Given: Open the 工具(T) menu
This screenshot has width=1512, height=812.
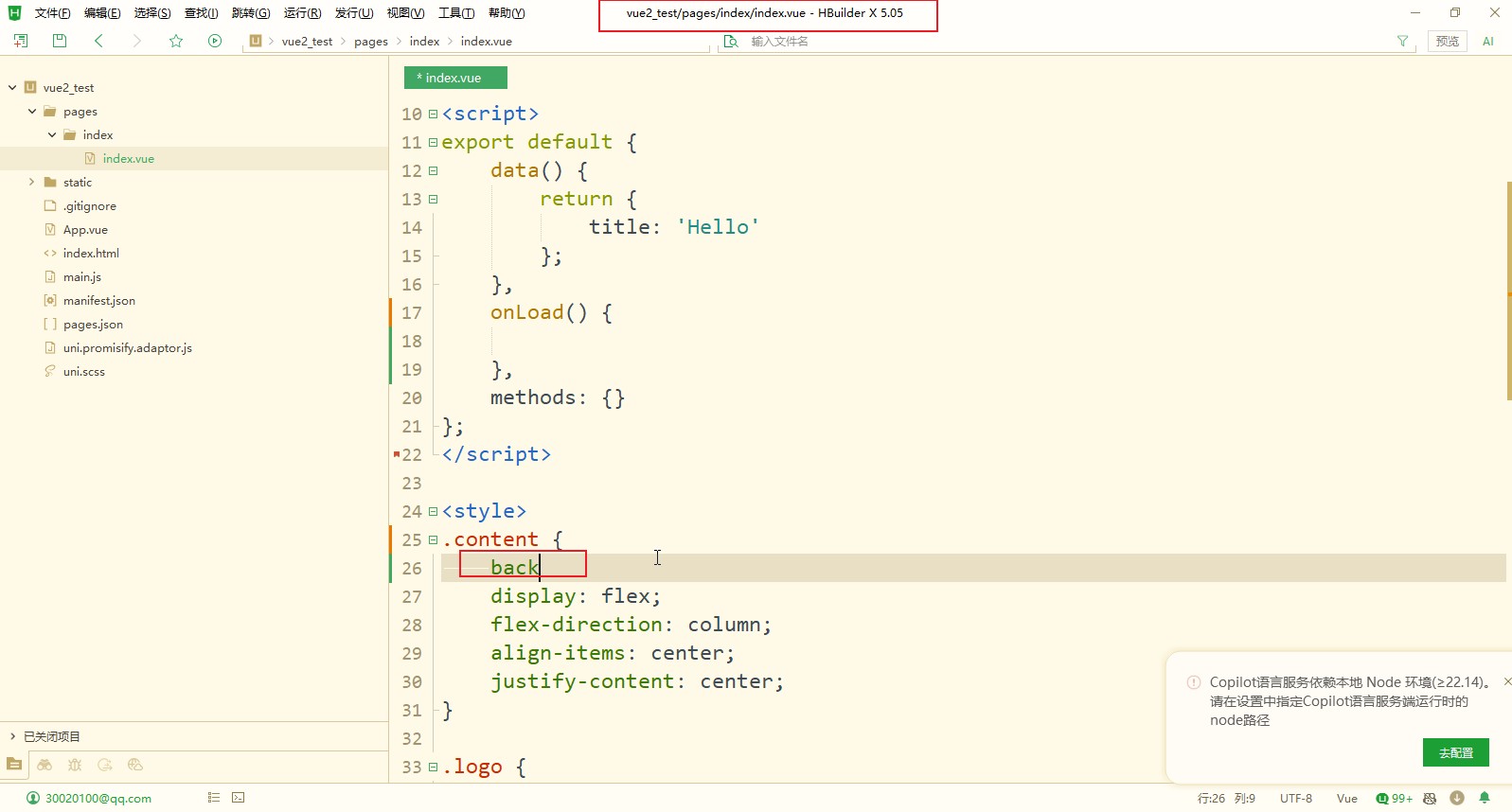Looking at the screenshot, I should 455,13.
